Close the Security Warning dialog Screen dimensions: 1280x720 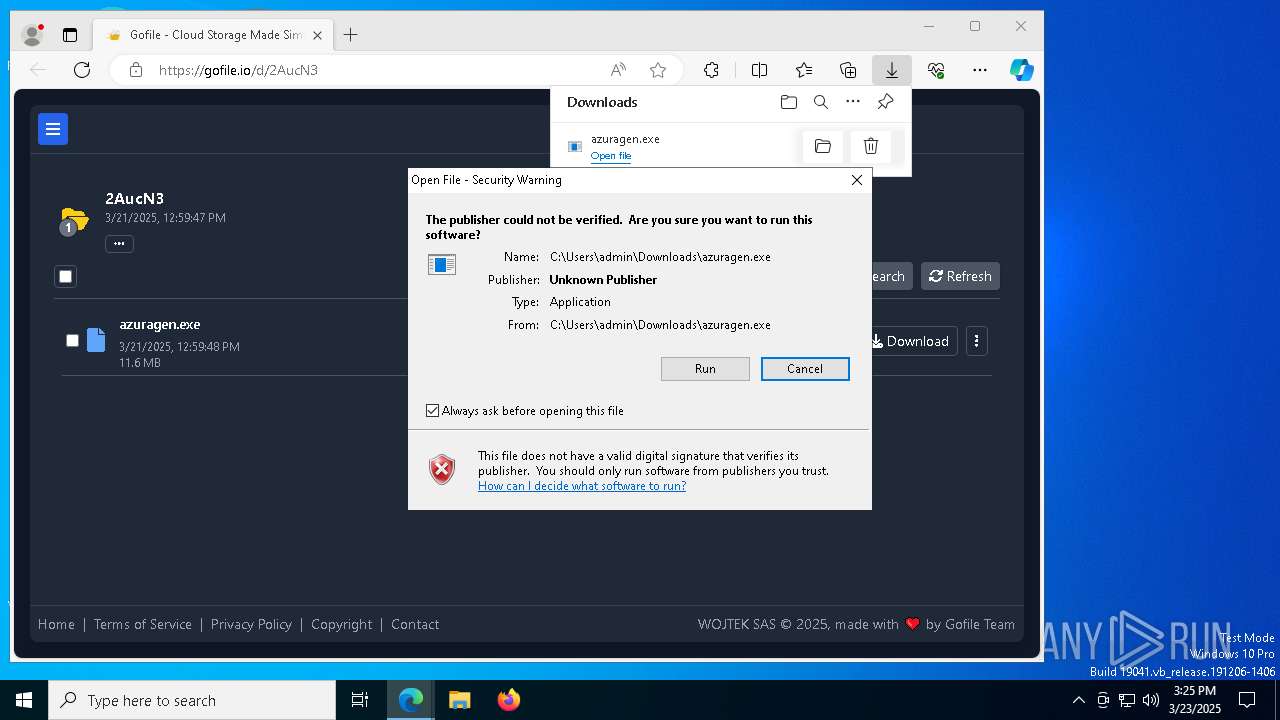pos(857,180)
